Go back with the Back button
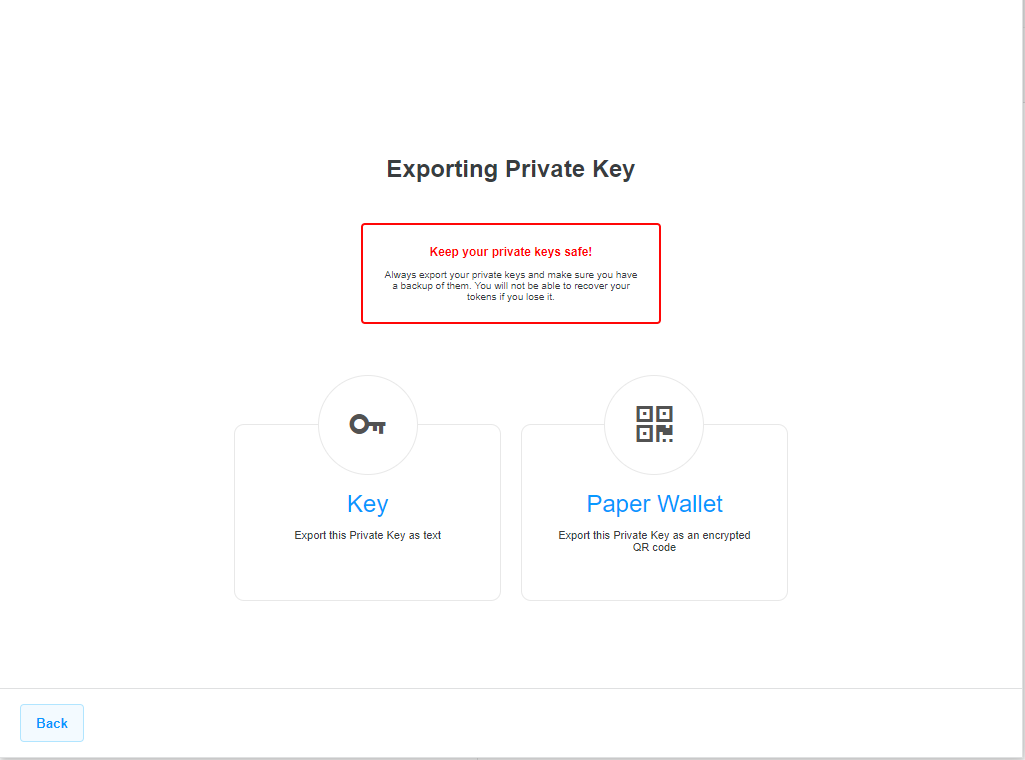1025x760 pixels. tap(52, 723)
